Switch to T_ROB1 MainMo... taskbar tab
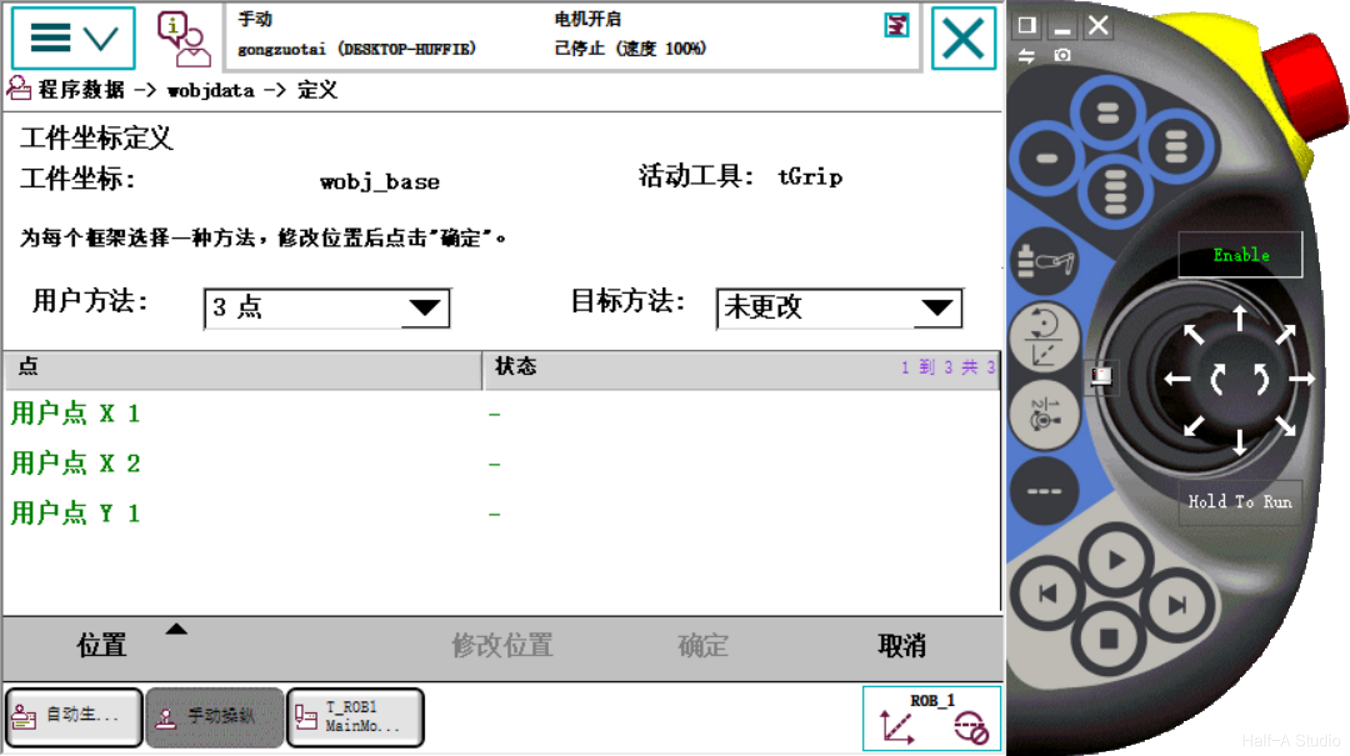This screenshot has width=1350, height=756. pos(356,716)
